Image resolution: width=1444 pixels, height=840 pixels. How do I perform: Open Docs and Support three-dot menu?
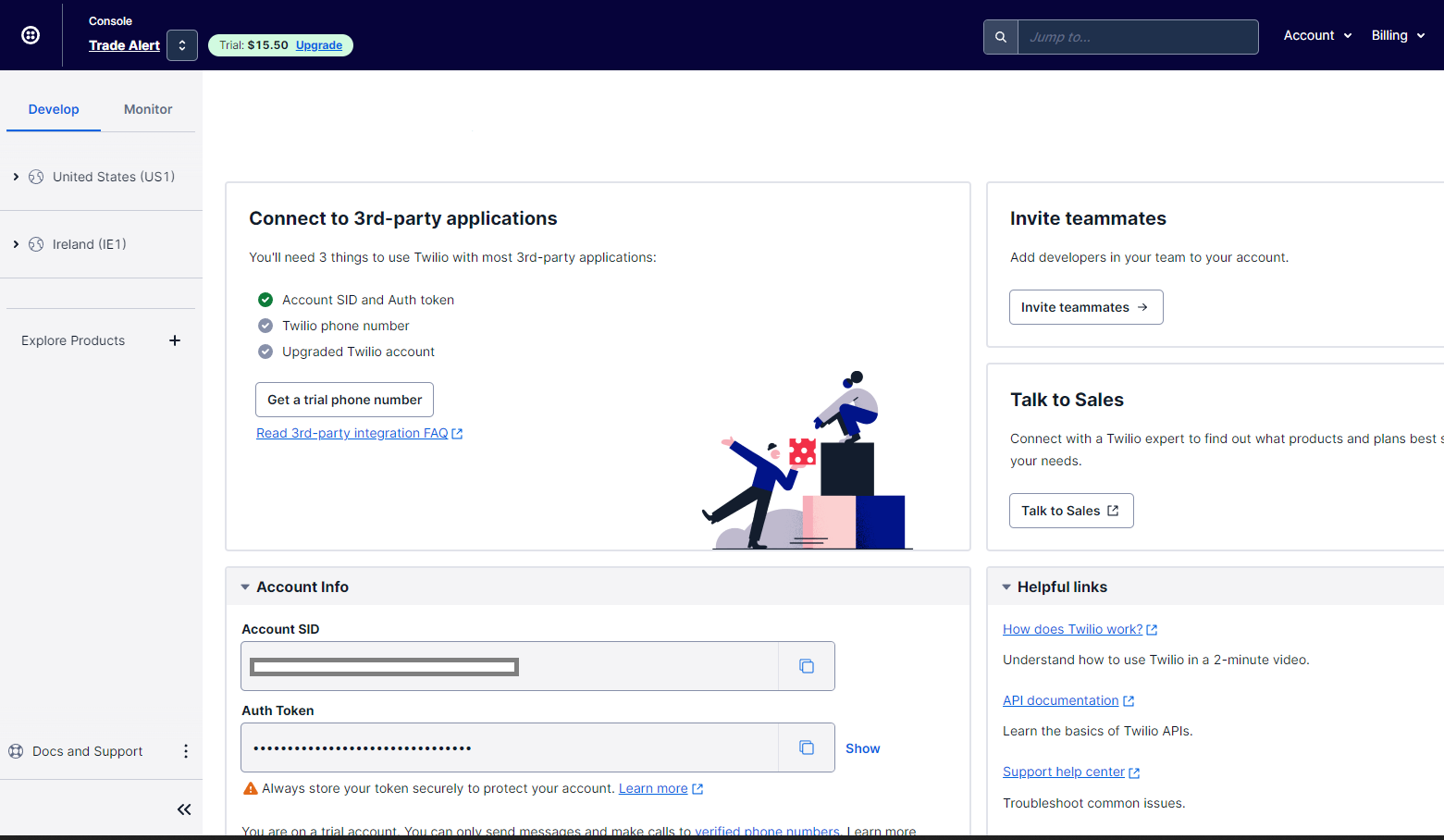click(x=186, y=751)
